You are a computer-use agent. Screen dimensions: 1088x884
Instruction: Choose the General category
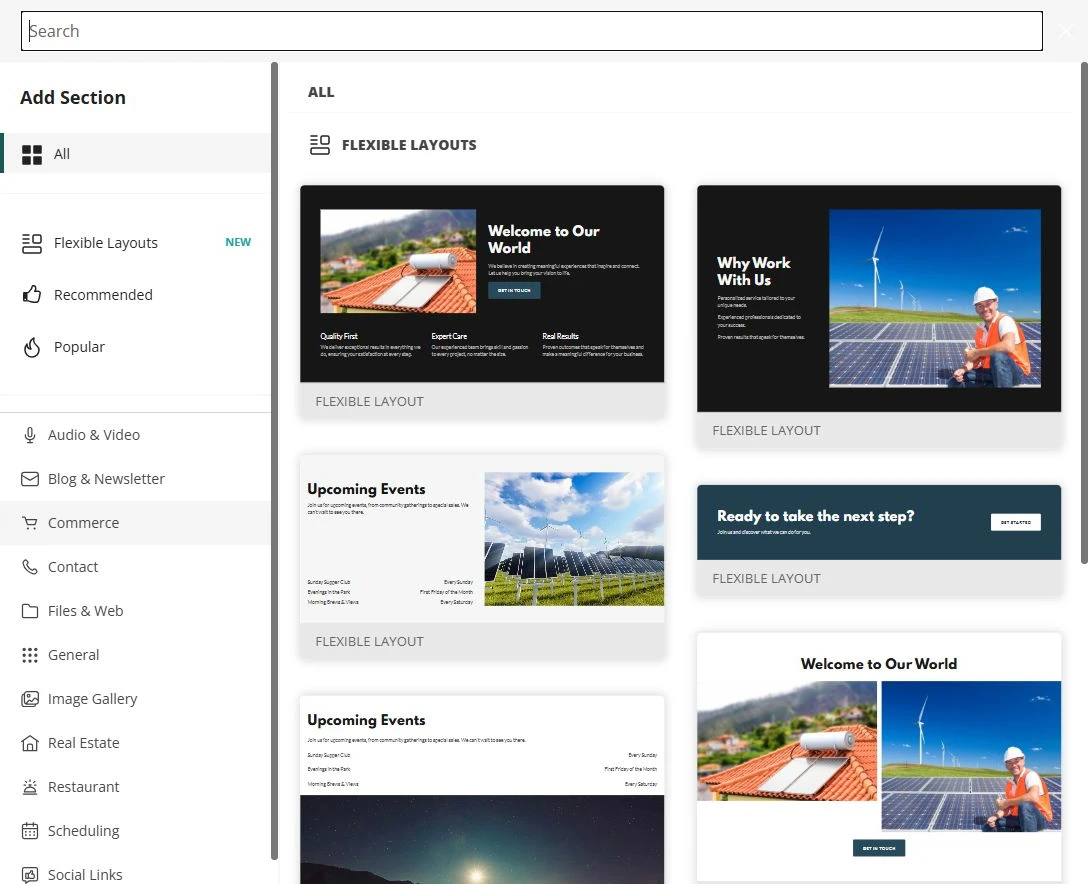pos(136,655)
